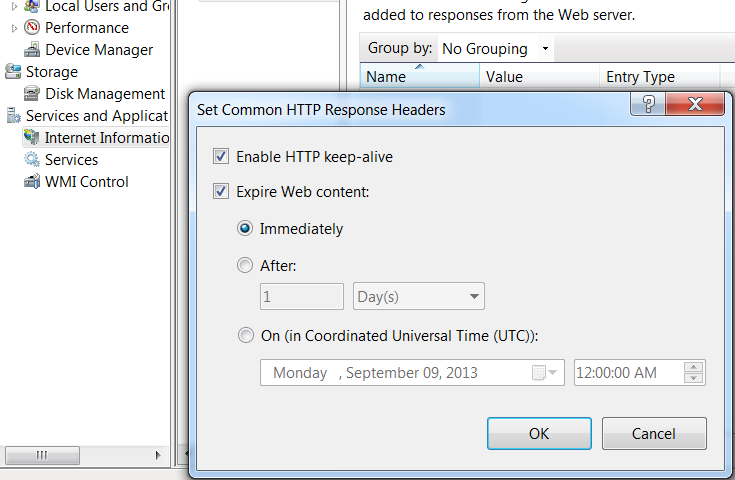Open Disk Management via its icon
The width and height of the screenshot is (735, 480).
[x=32, y=94]
